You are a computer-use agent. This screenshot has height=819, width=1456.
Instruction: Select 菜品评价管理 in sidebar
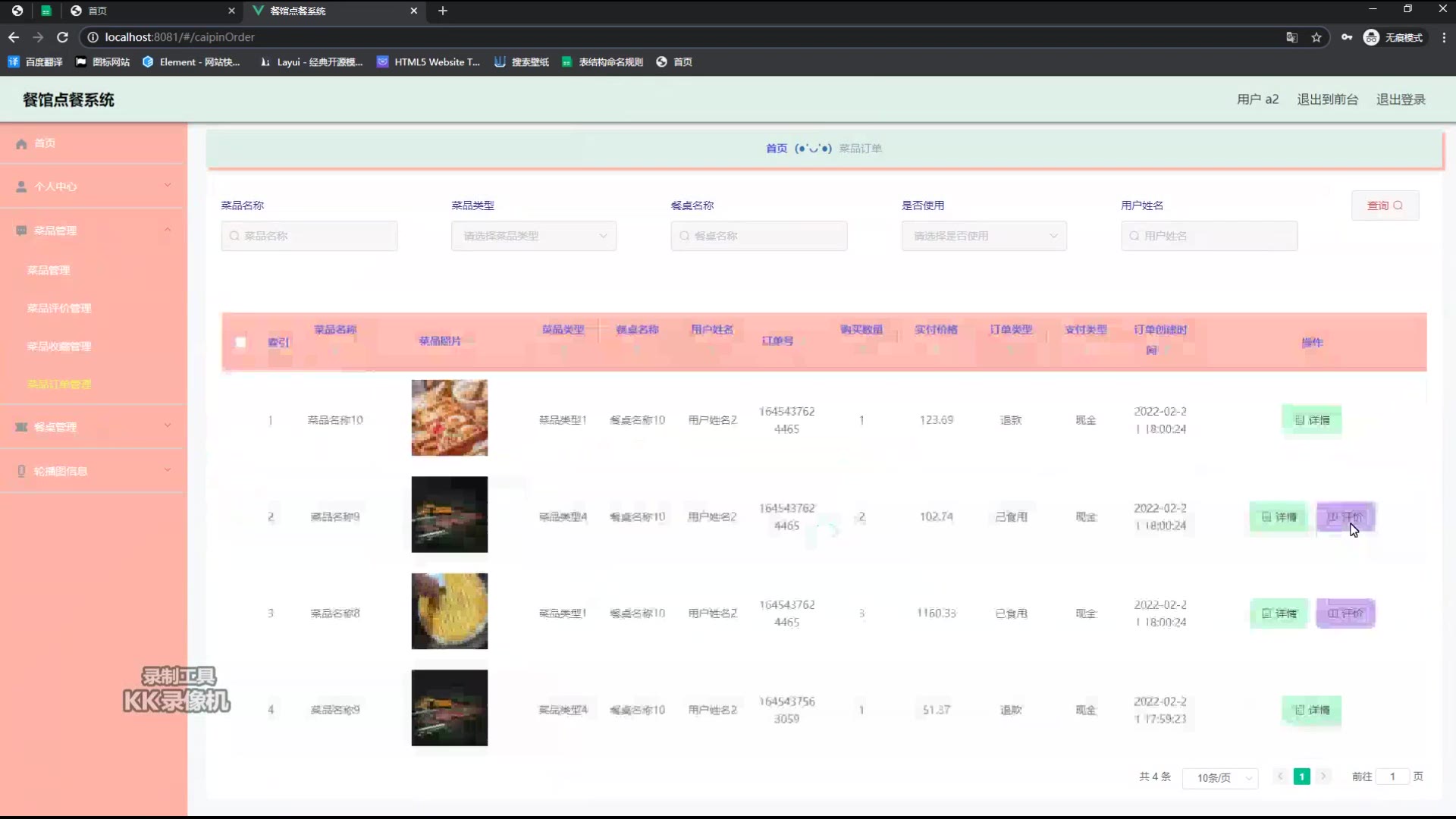point(59,308)
